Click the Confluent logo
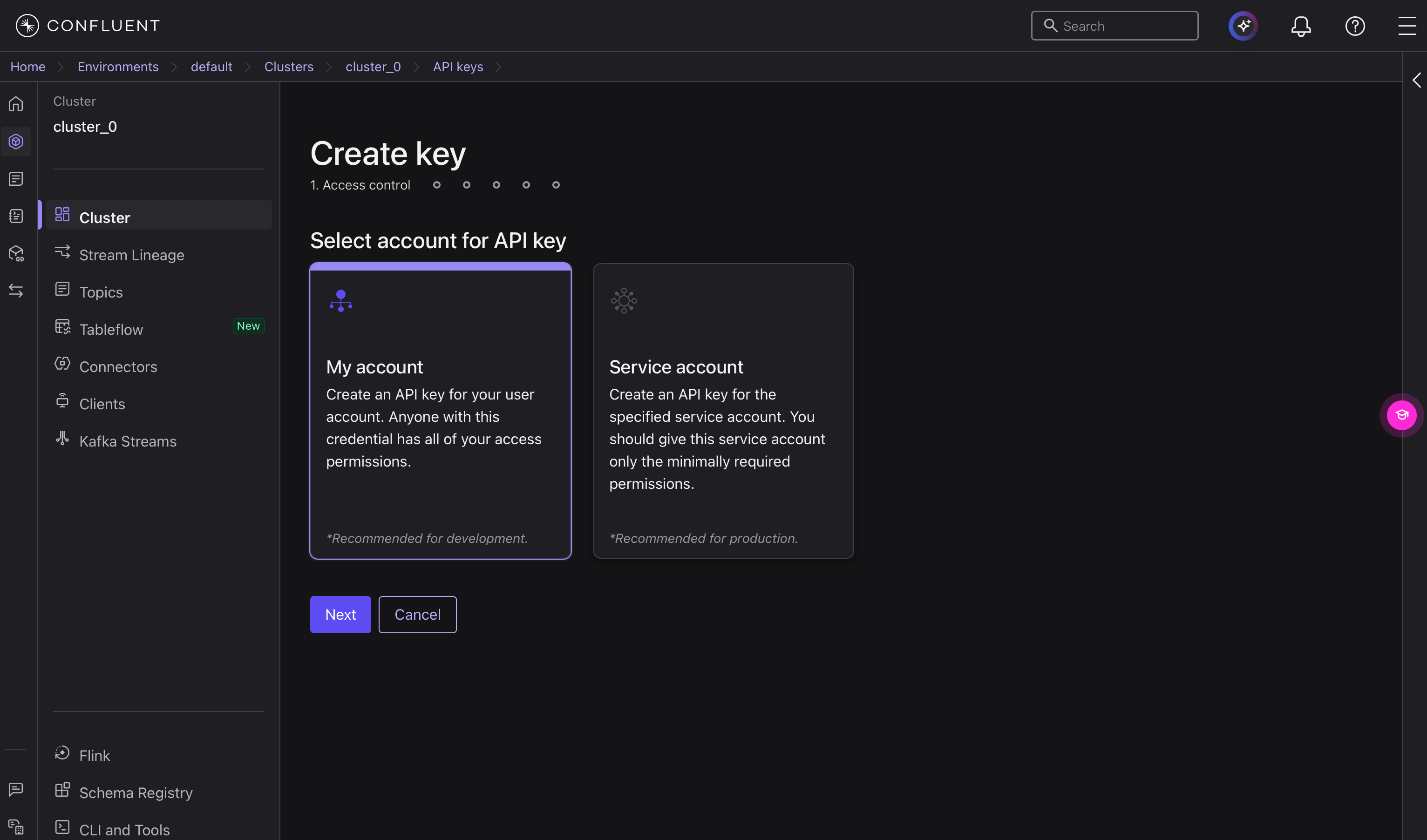 pyautogui.click(x=88, y=26)
